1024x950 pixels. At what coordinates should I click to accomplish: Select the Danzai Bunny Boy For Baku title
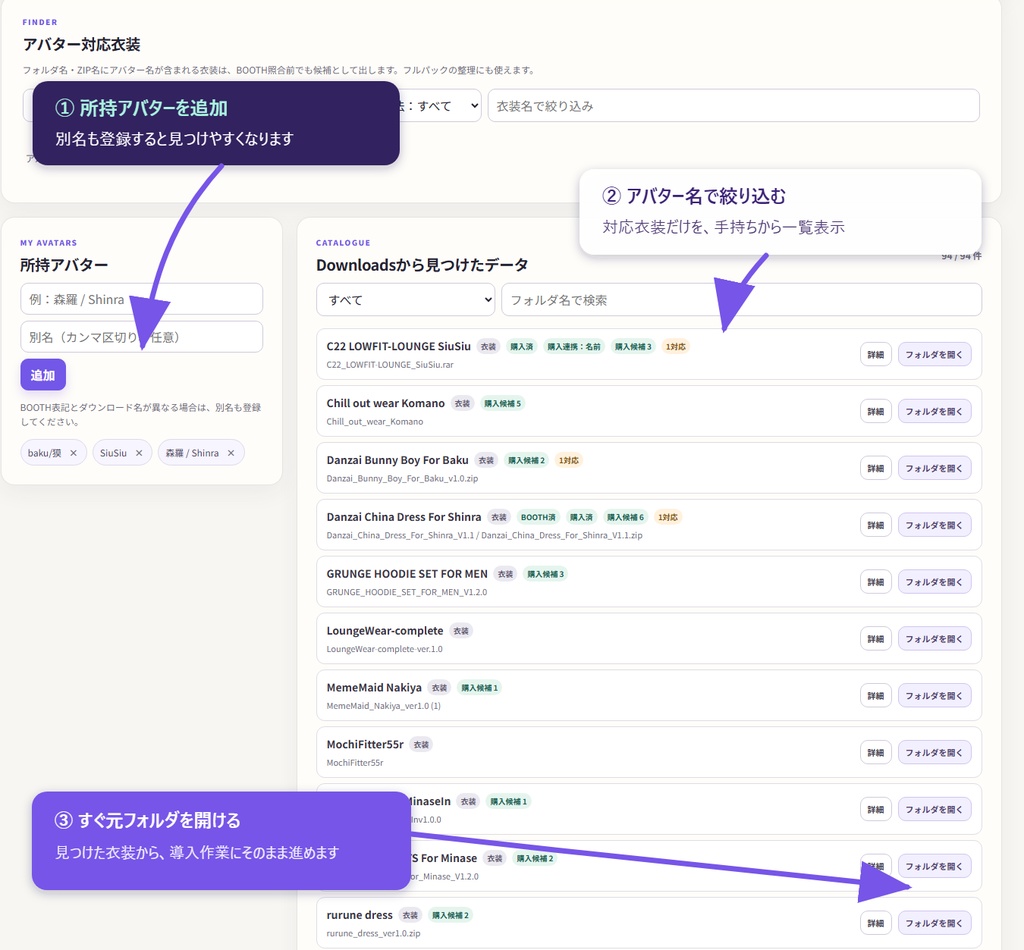tap(398, 460)
